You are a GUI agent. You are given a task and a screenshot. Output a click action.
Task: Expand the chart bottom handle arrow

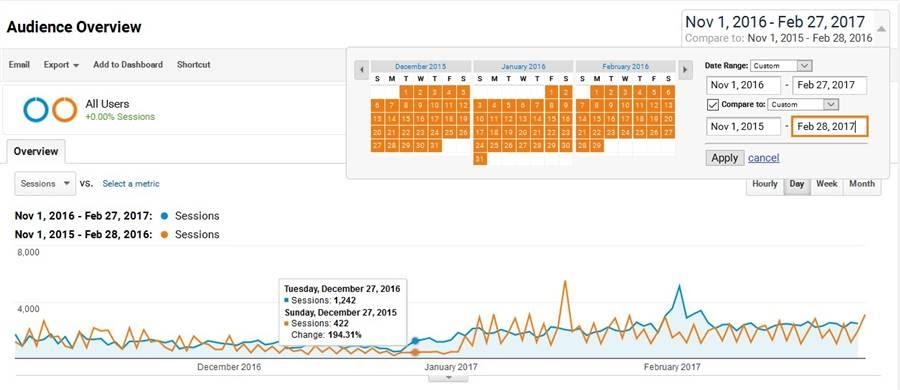pos(449,377)
